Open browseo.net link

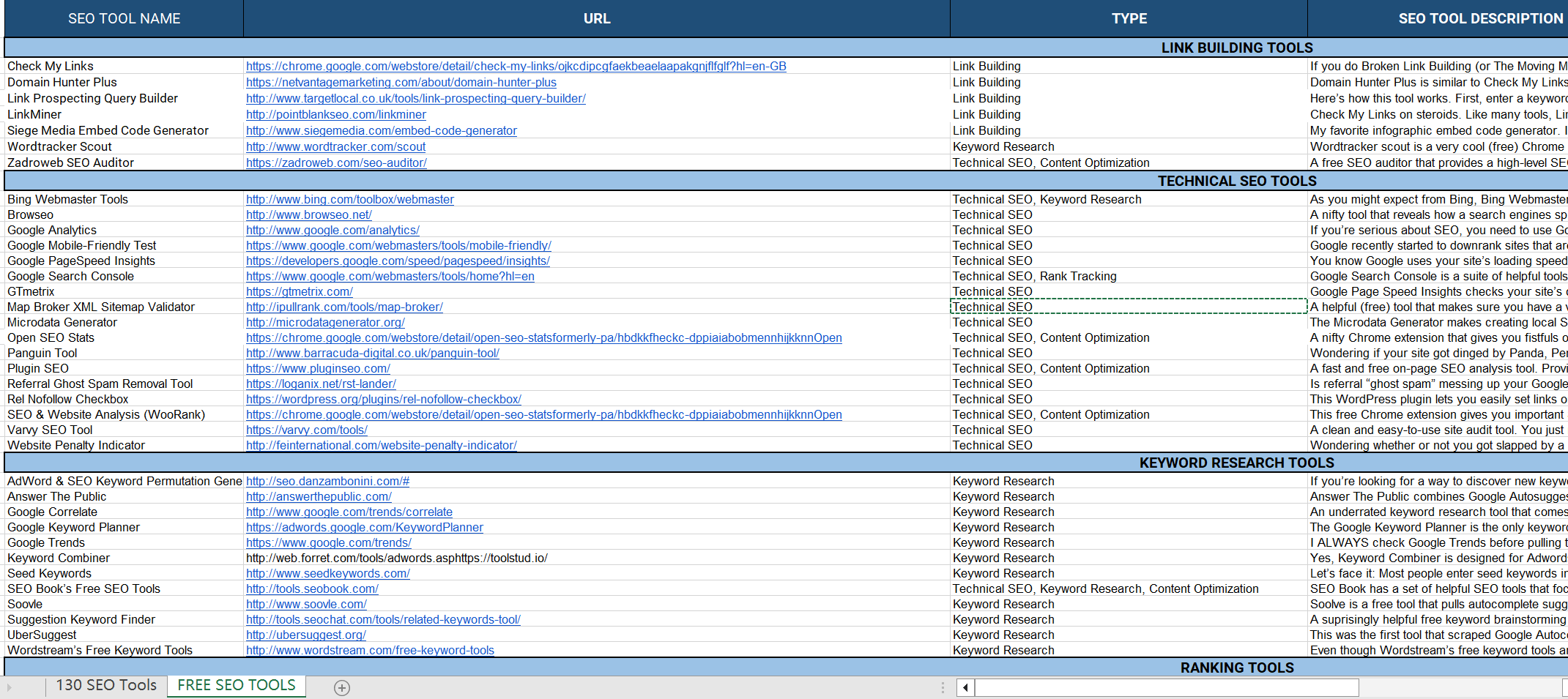pyautogui.click(x=309, y=214)
